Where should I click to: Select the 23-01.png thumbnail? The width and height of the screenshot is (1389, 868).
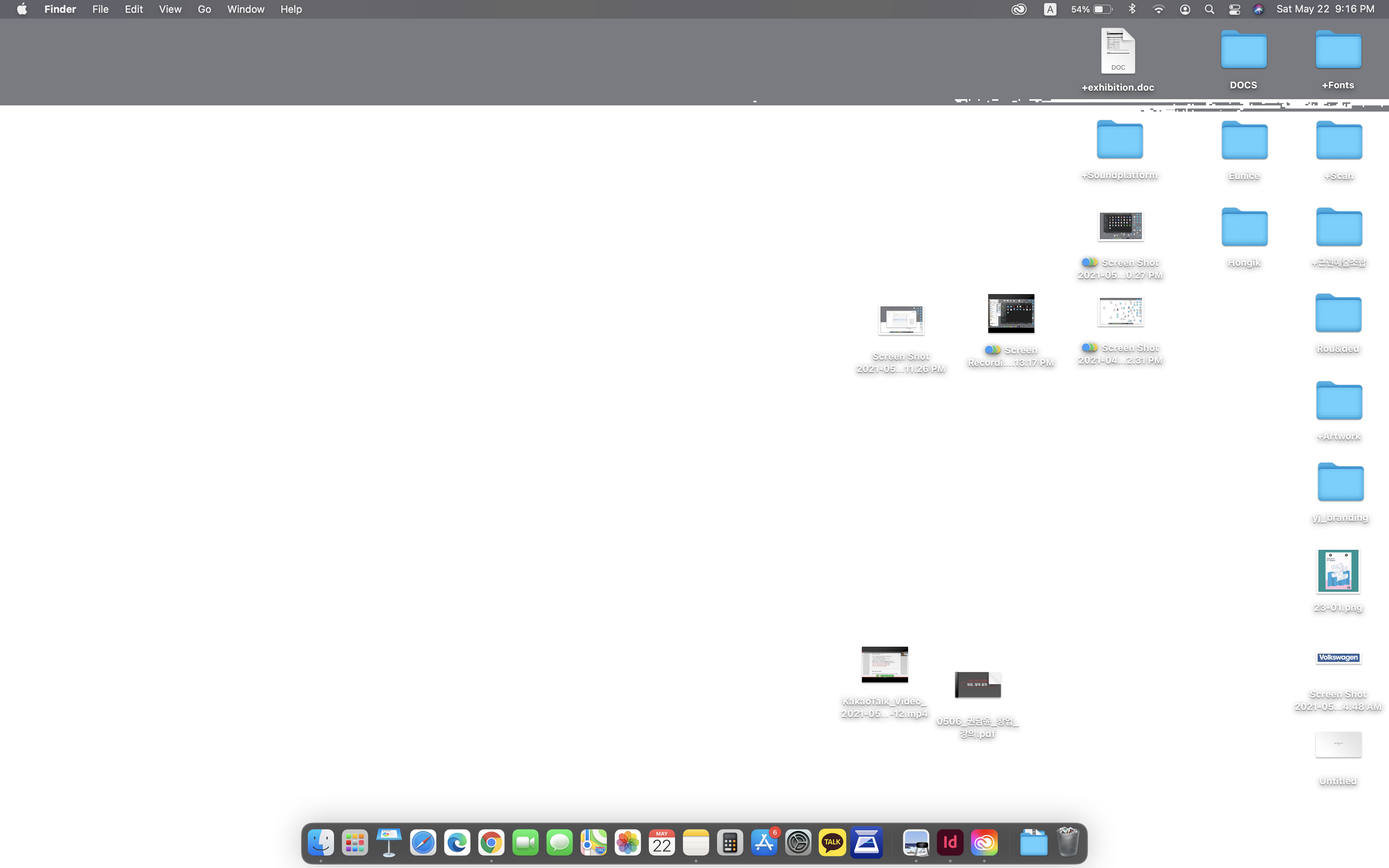point(1337,571)
